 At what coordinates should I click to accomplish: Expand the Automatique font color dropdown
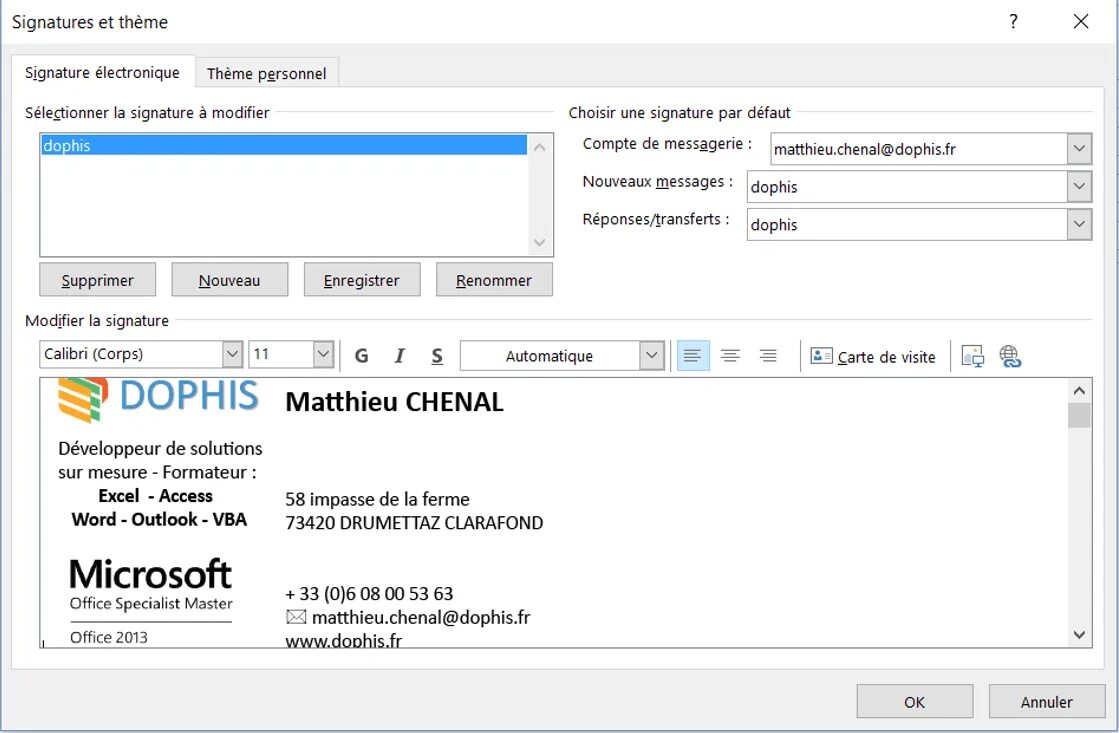tap(651, 355)
